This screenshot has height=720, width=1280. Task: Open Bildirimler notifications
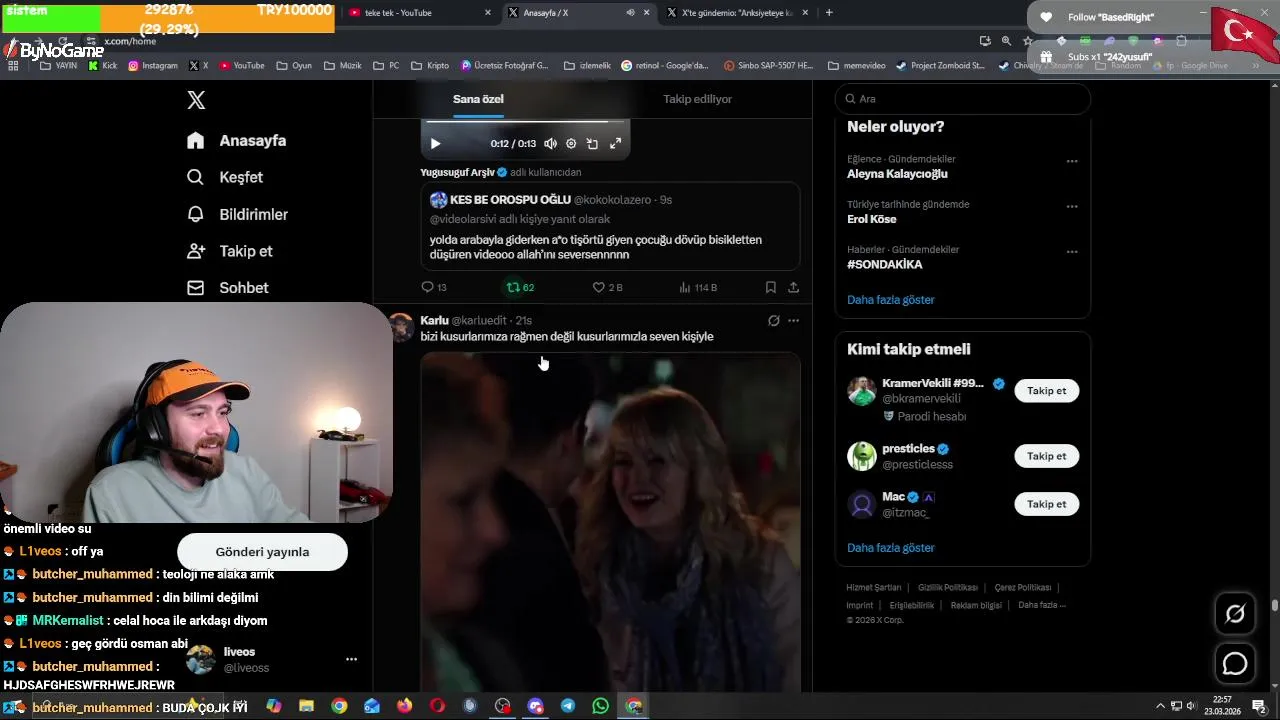click(x=237, y=214)
